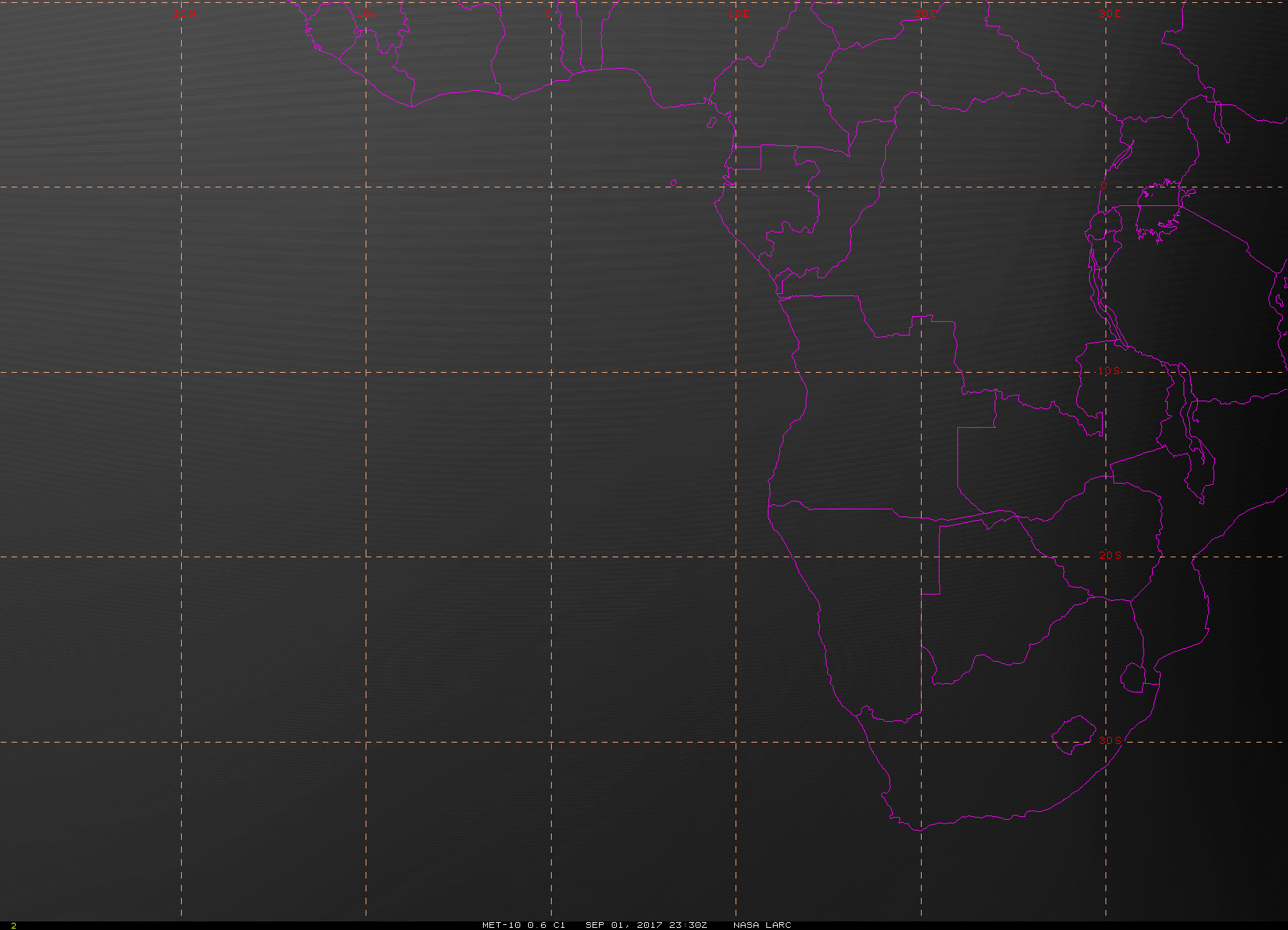Click the "10 E" longitude label
The image size is (1288, 930).
(x=739, y=14)
